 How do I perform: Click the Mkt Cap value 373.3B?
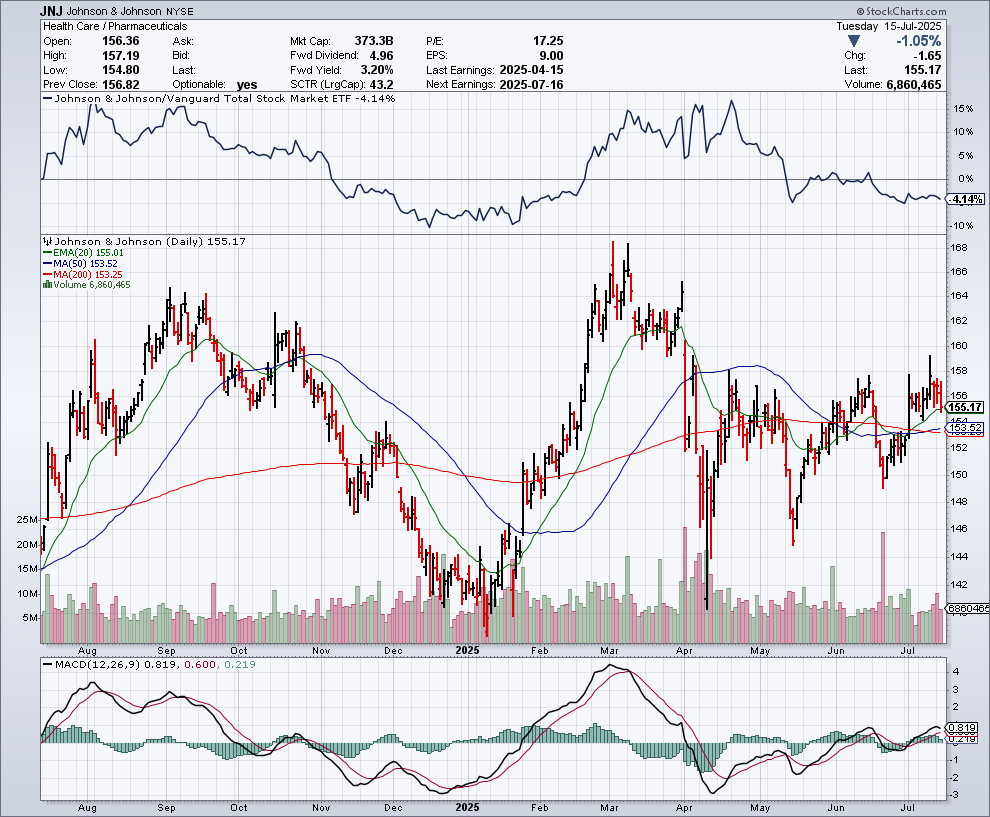click(x=374, y=41)
